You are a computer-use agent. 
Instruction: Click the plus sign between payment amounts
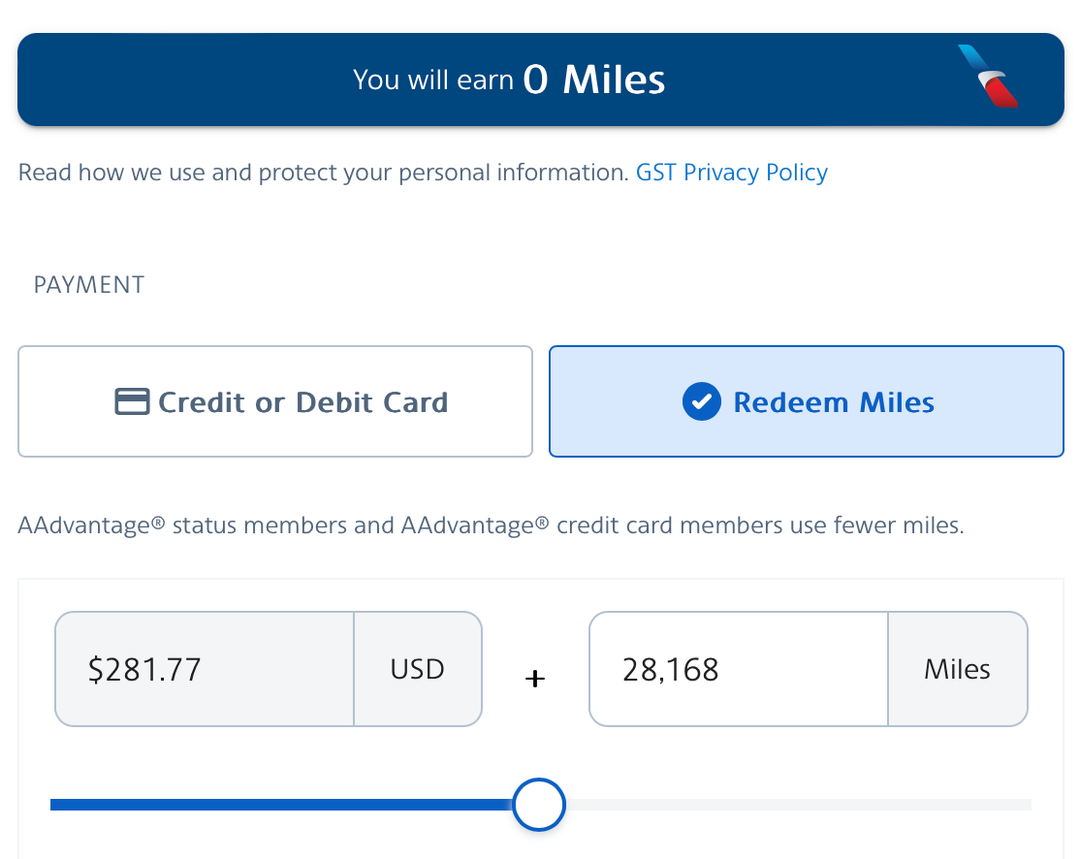tap(535, 679)
